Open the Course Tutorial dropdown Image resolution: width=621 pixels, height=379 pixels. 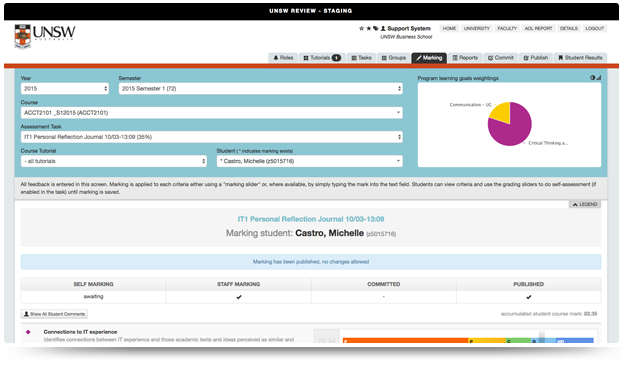pos(114,161)
